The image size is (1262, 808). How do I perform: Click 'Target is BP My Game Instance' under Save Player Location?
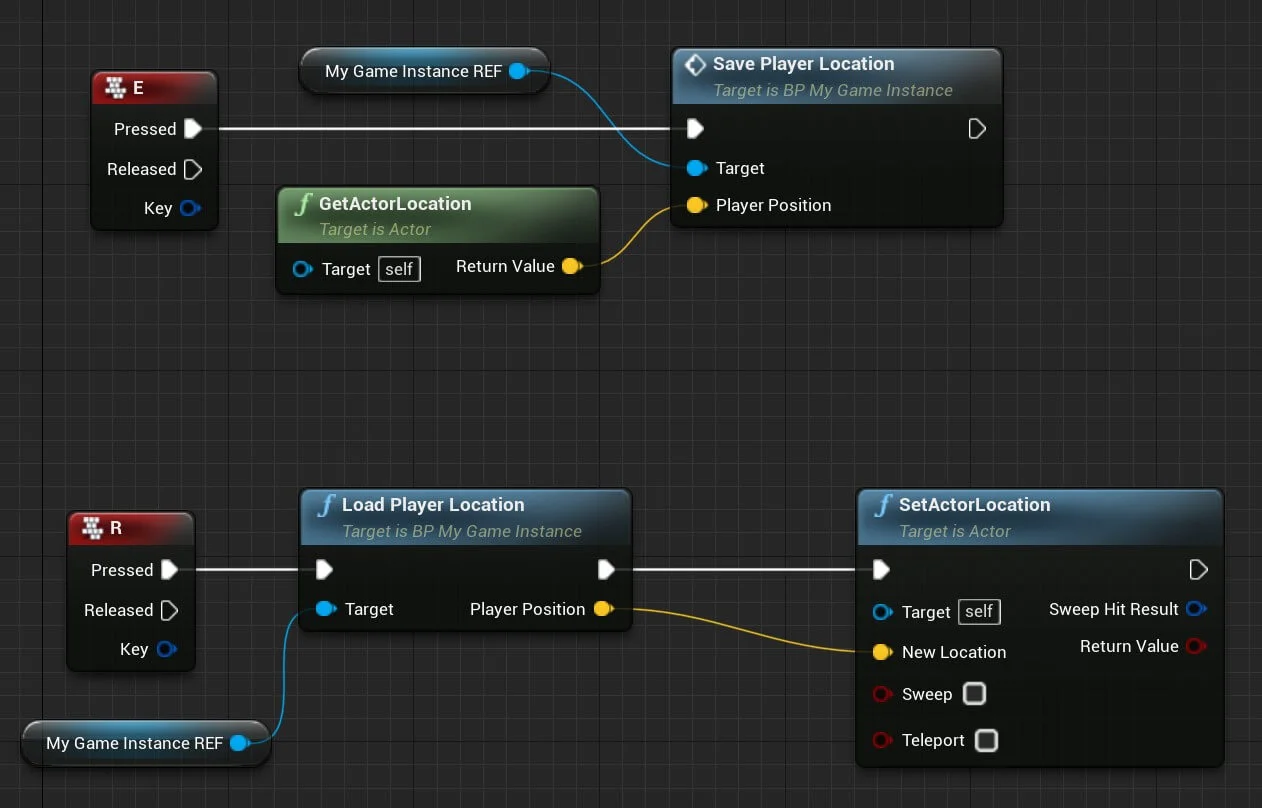tap(833, 90)
